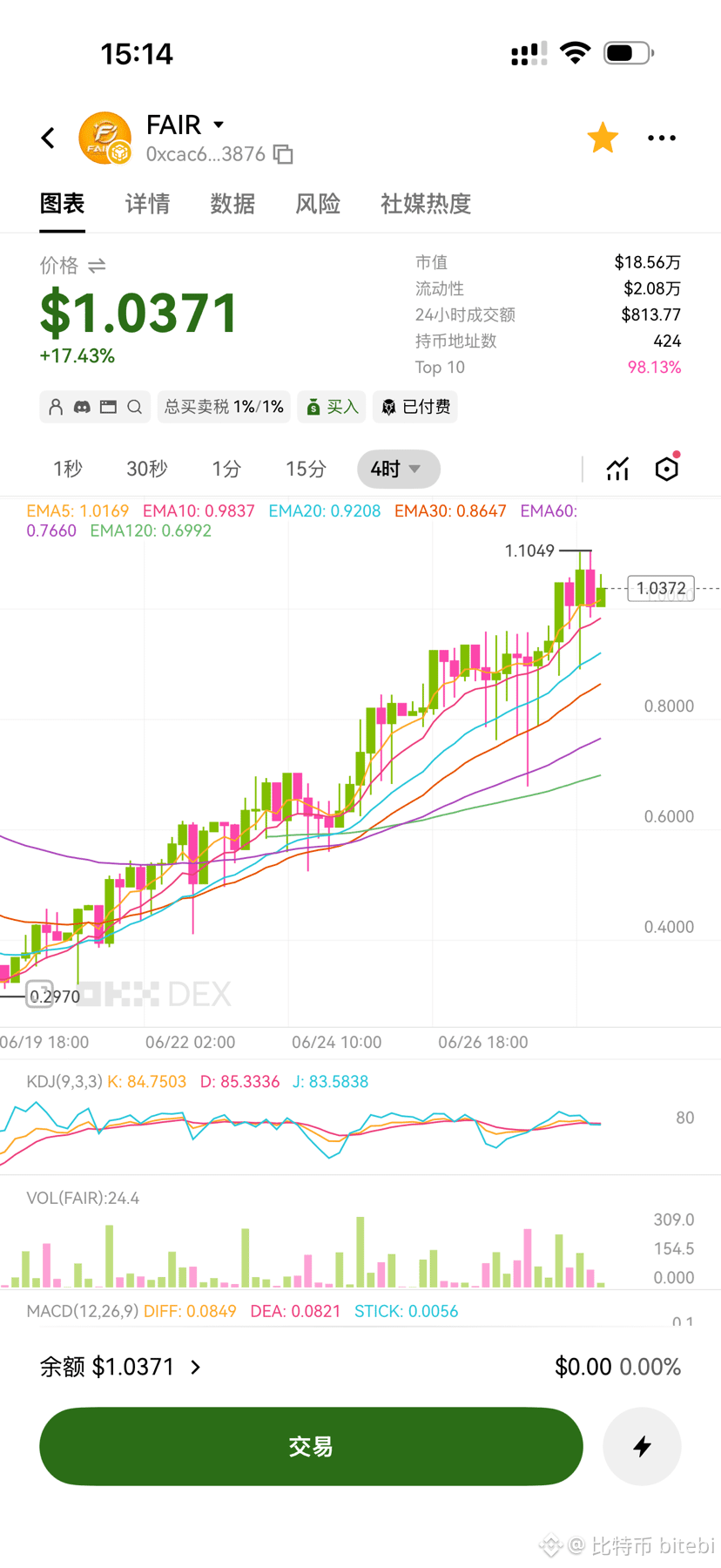
Task: Tap the 总买卖税 1%/1% tag
Action: pos(224,407)
